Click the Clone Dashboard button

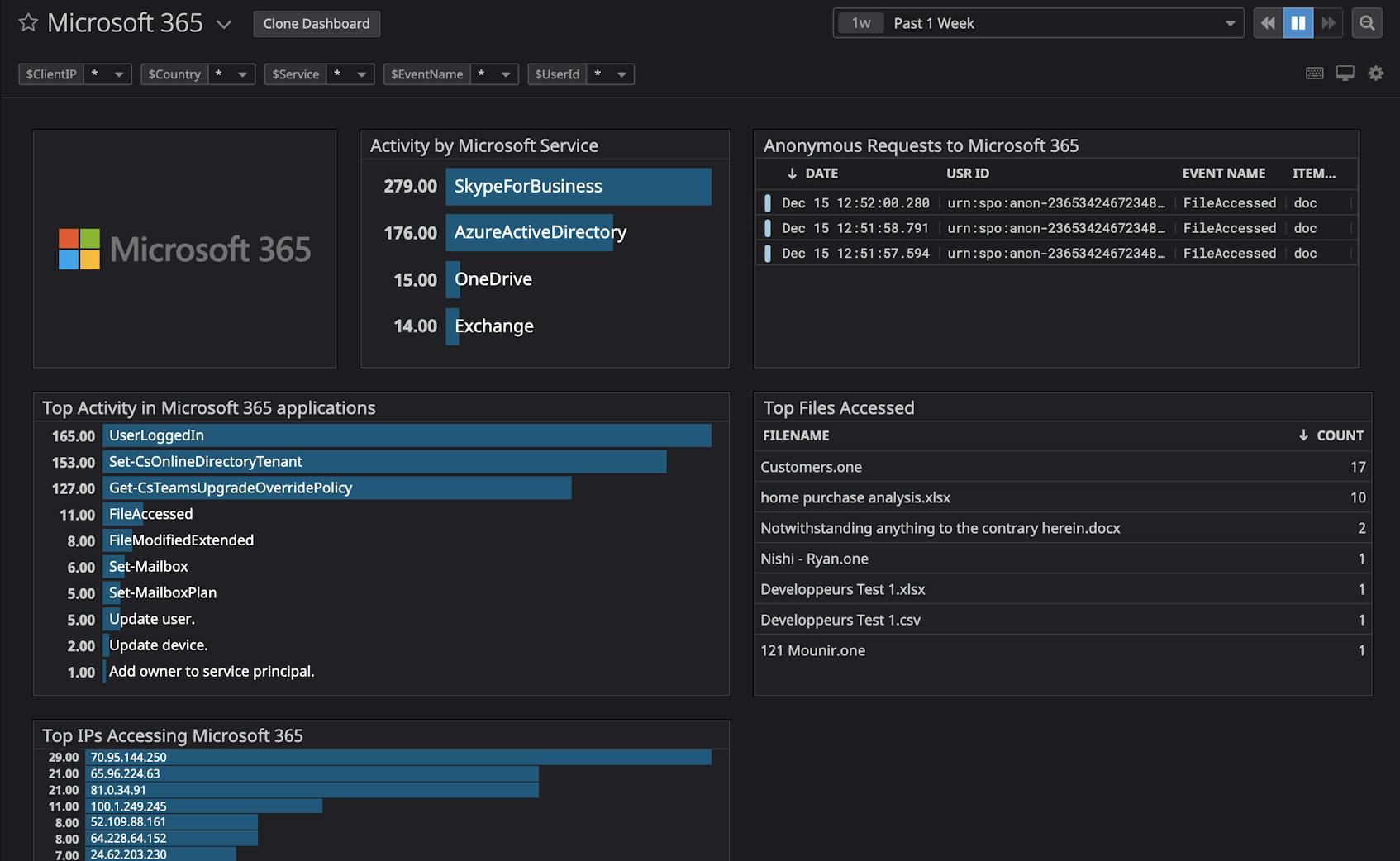click(x=317, y=24)
